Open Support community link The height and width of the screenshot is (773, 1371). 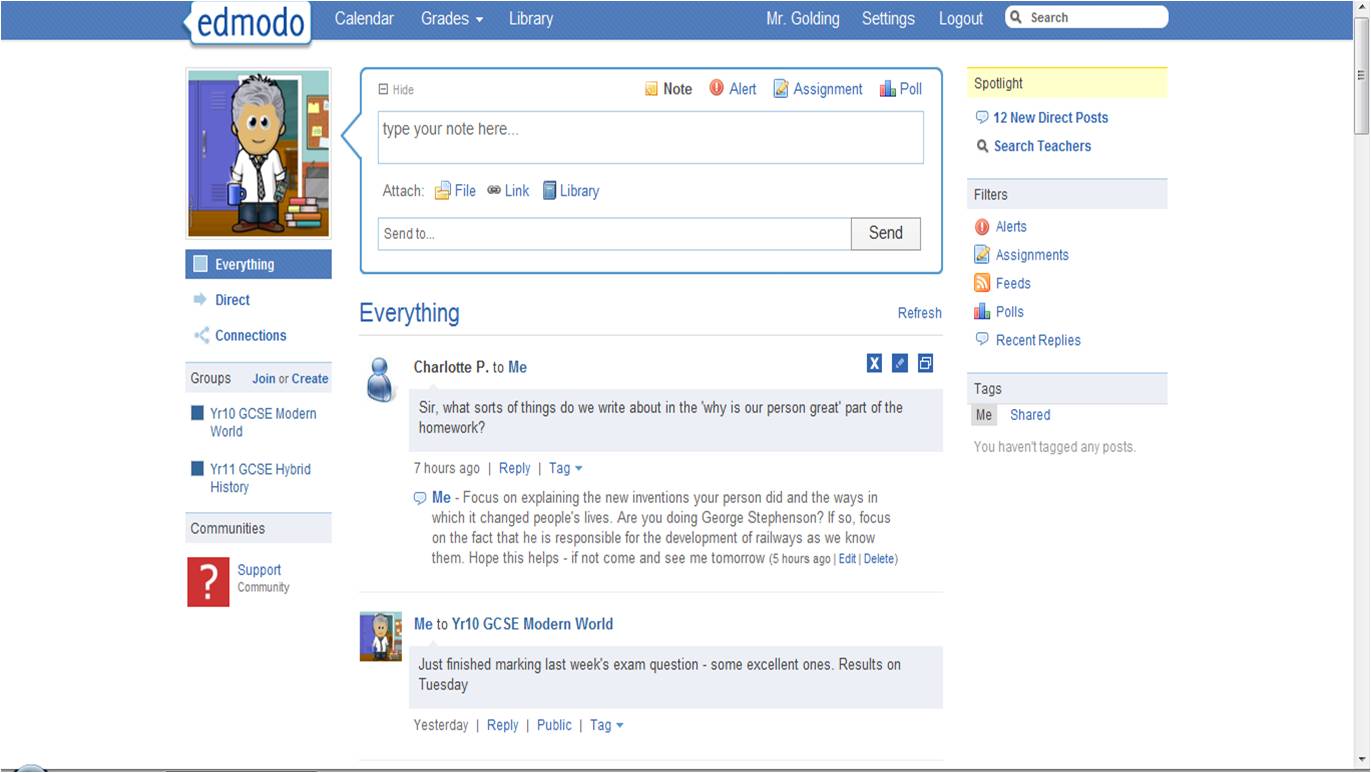click(259, 570)
